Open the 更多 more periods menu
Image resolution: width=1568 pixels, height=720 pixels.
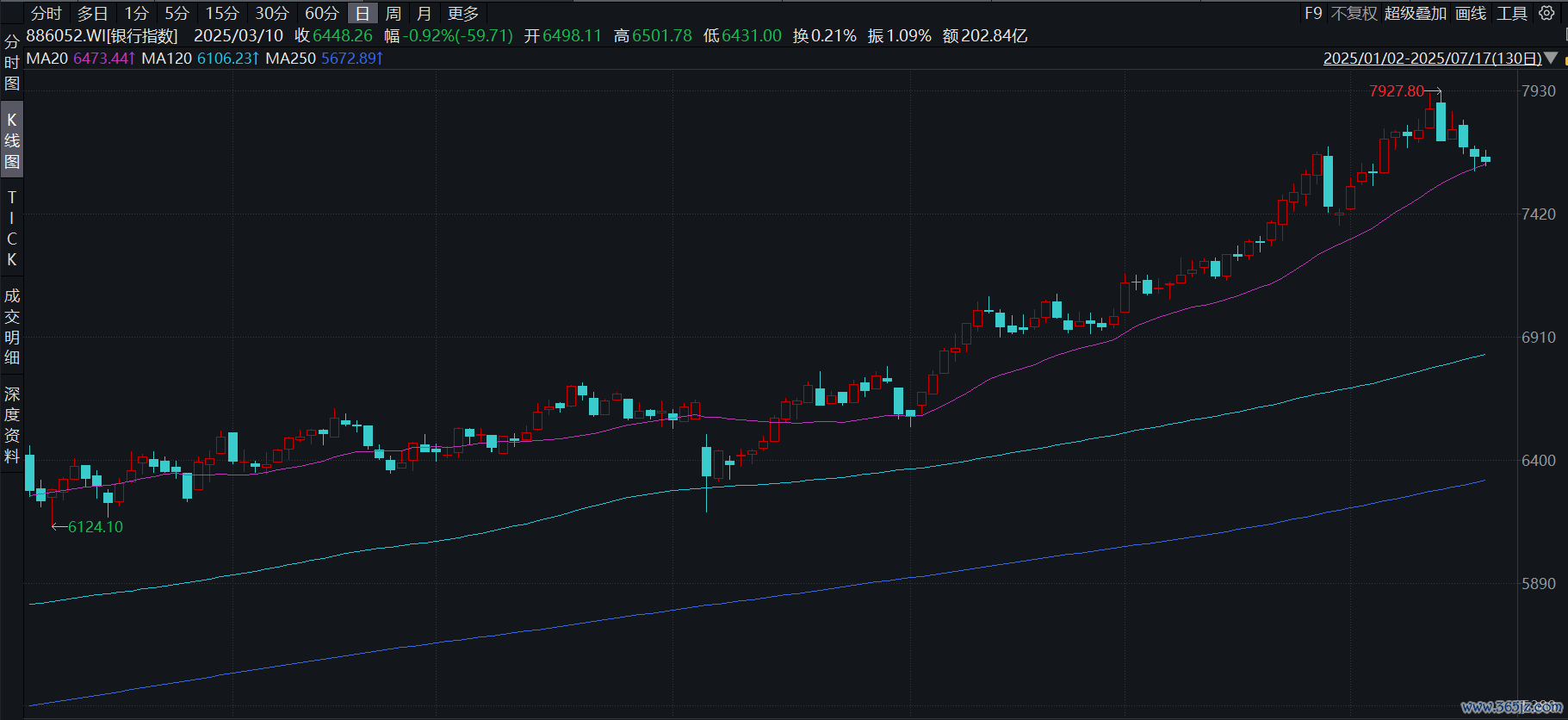coord(463,13)
